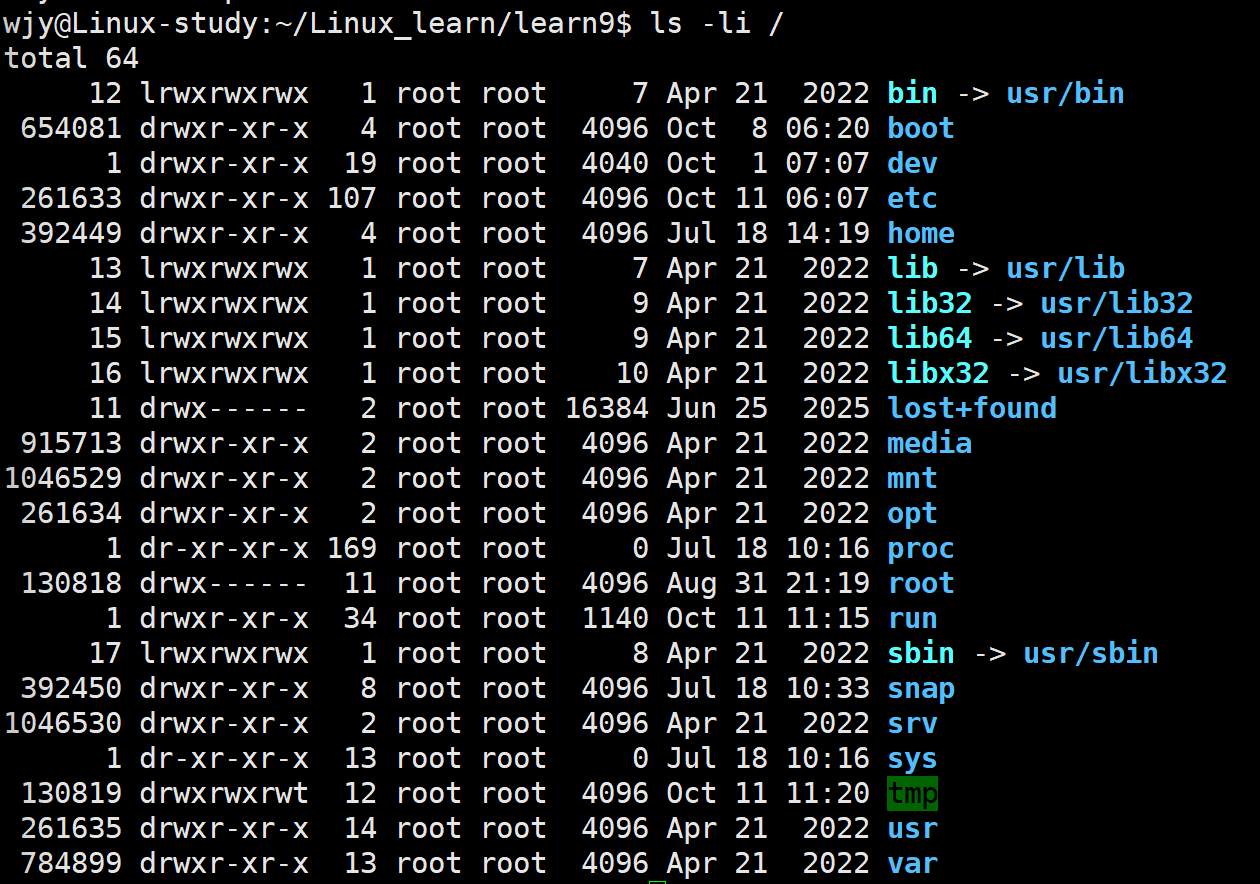Select the usr/libx32 link target
The width and height of the screenshot is (1260, 884).
(x=1142, y=374)
